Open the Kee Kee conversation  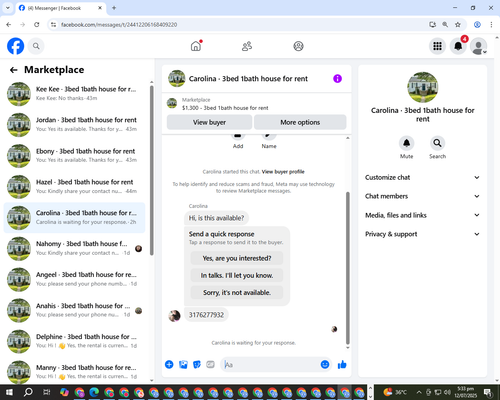74,94
